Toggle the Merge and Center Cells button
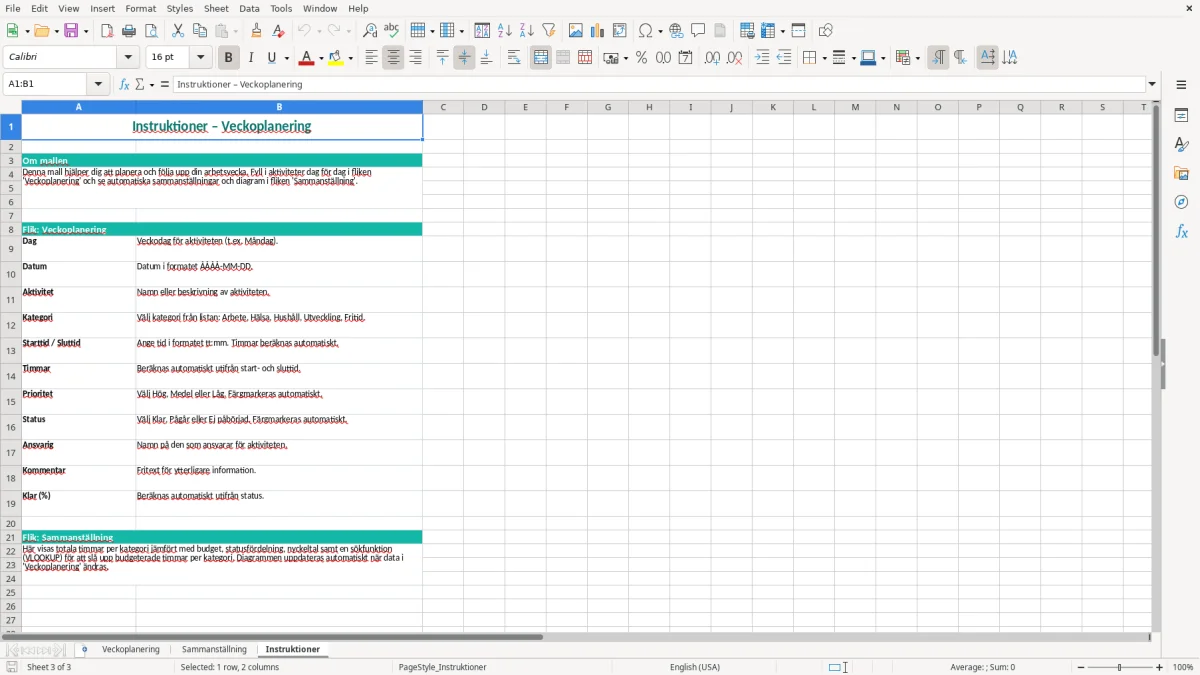Viewport: 1200px width, 675px height. click(541, 58)
